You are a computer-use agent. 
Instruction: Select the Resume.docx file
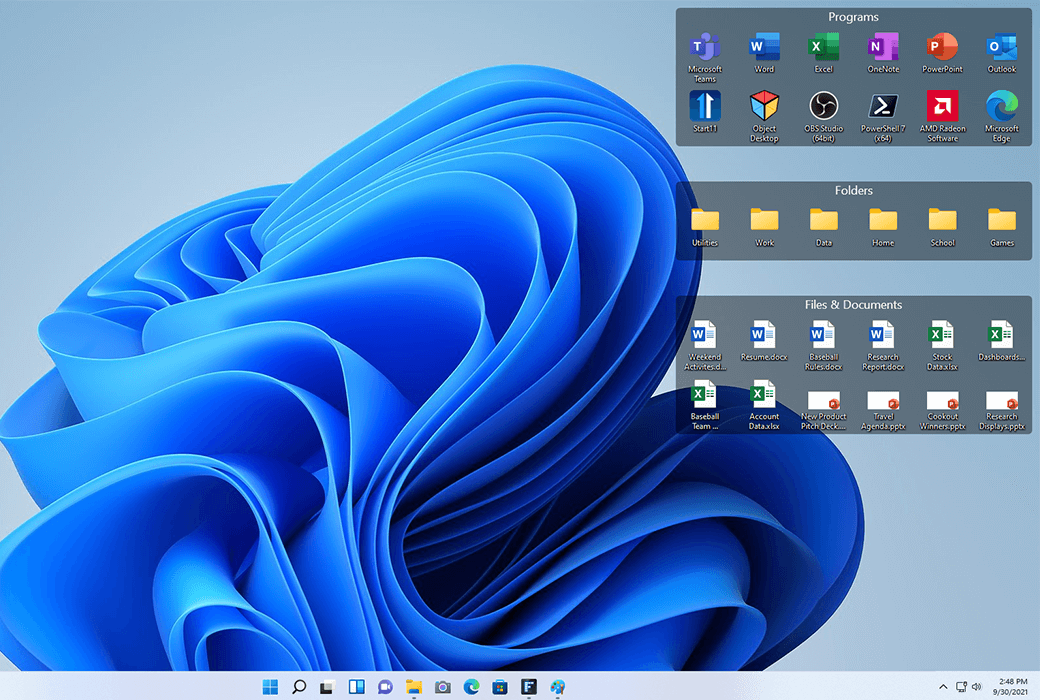[x=764, y=335]
